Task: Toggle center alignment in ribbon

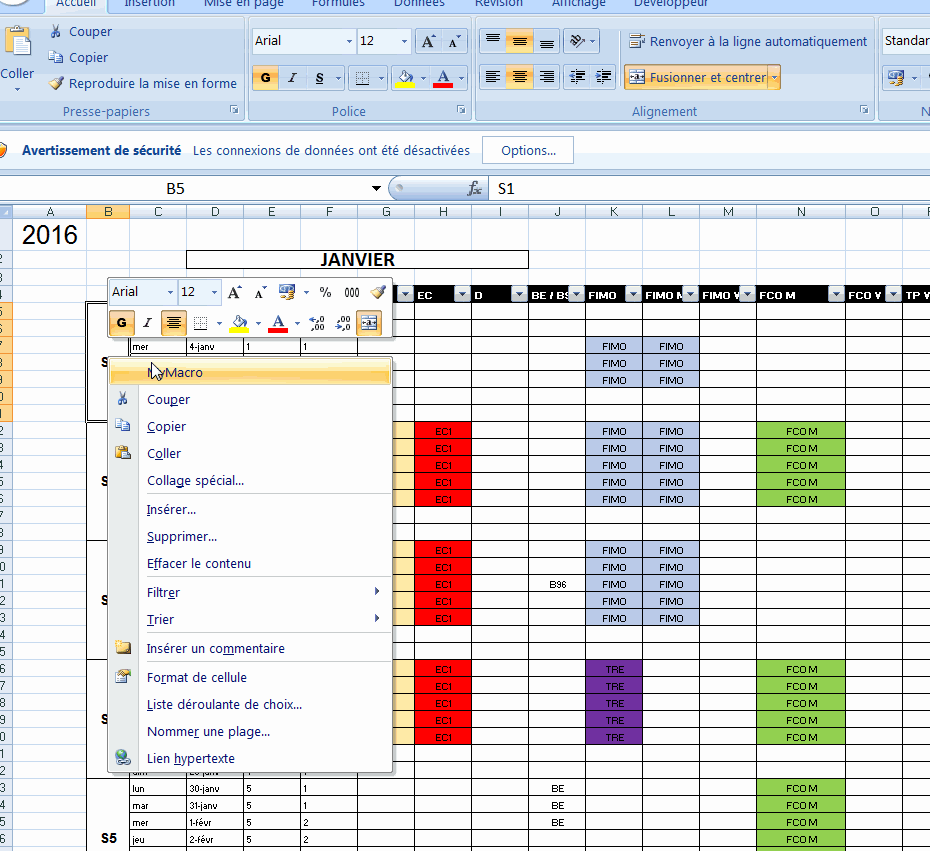Action: tap(520, 77)
